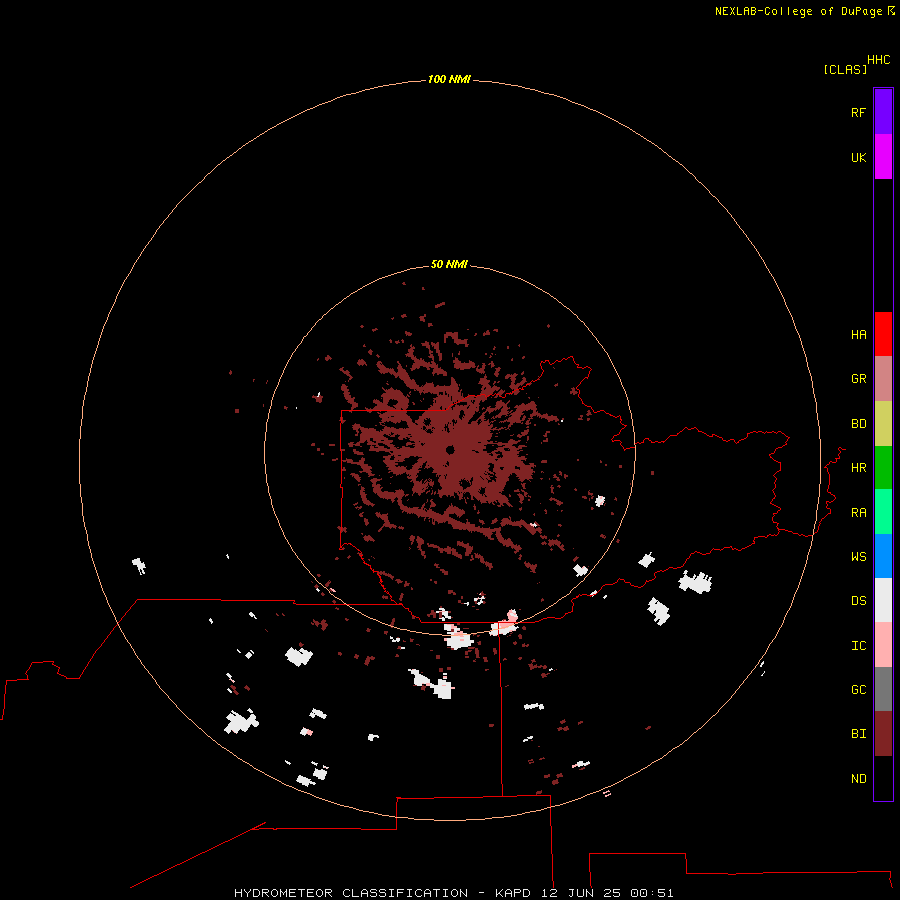The image size is (900, 900).
Task: Click the RA legend label
Action: click(858, 513)
